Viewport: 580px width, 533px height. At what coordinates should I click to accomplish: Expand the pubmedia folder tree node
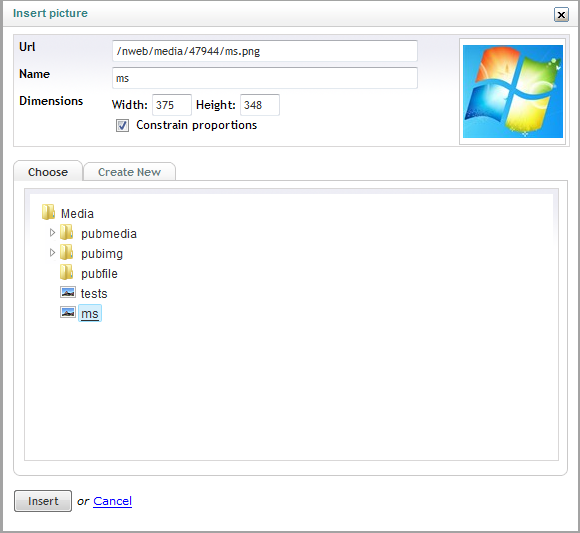point(52,232)
